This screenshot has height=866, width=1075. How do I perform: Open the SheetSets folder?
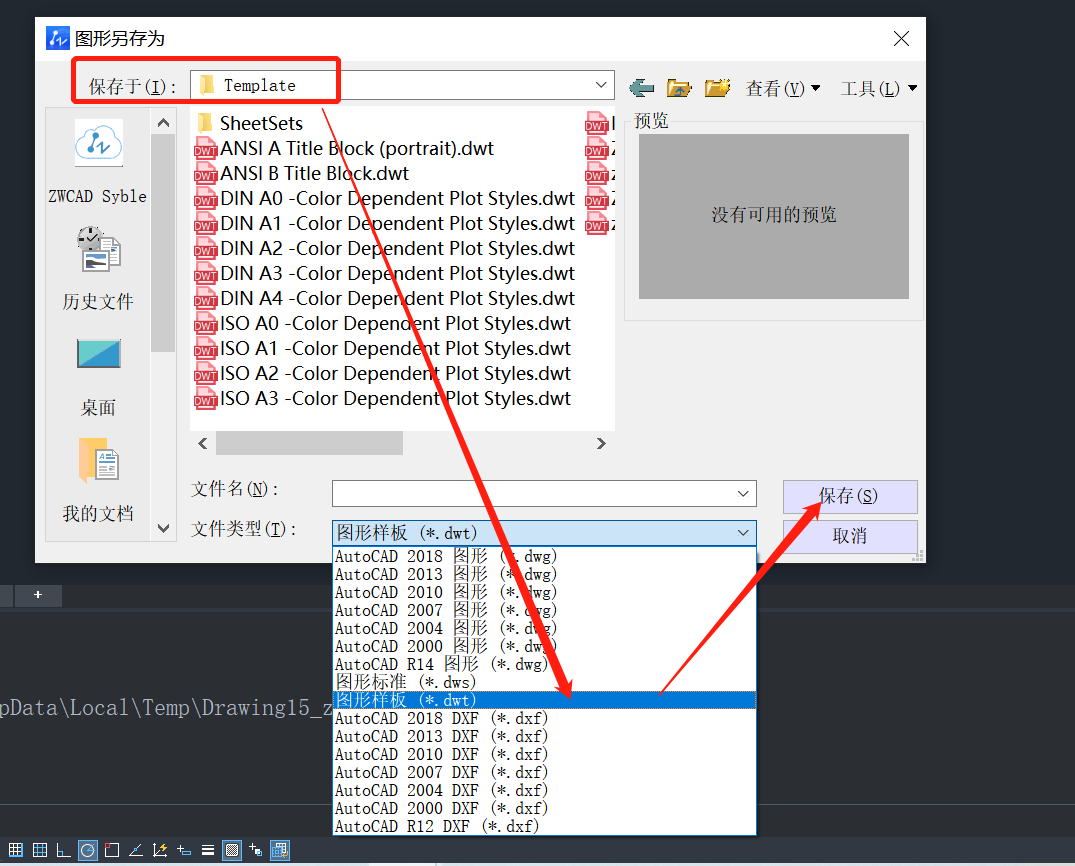(250, 123)
